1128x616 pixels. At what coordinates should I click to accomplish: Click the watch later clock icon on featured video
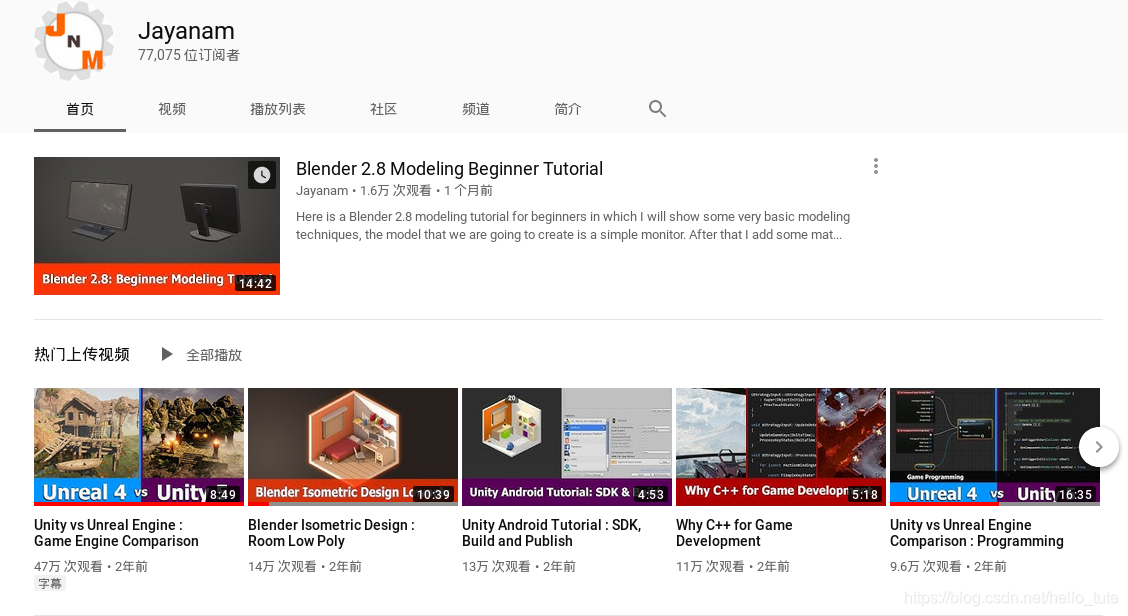pyautogui.click(x=262, y=175)
